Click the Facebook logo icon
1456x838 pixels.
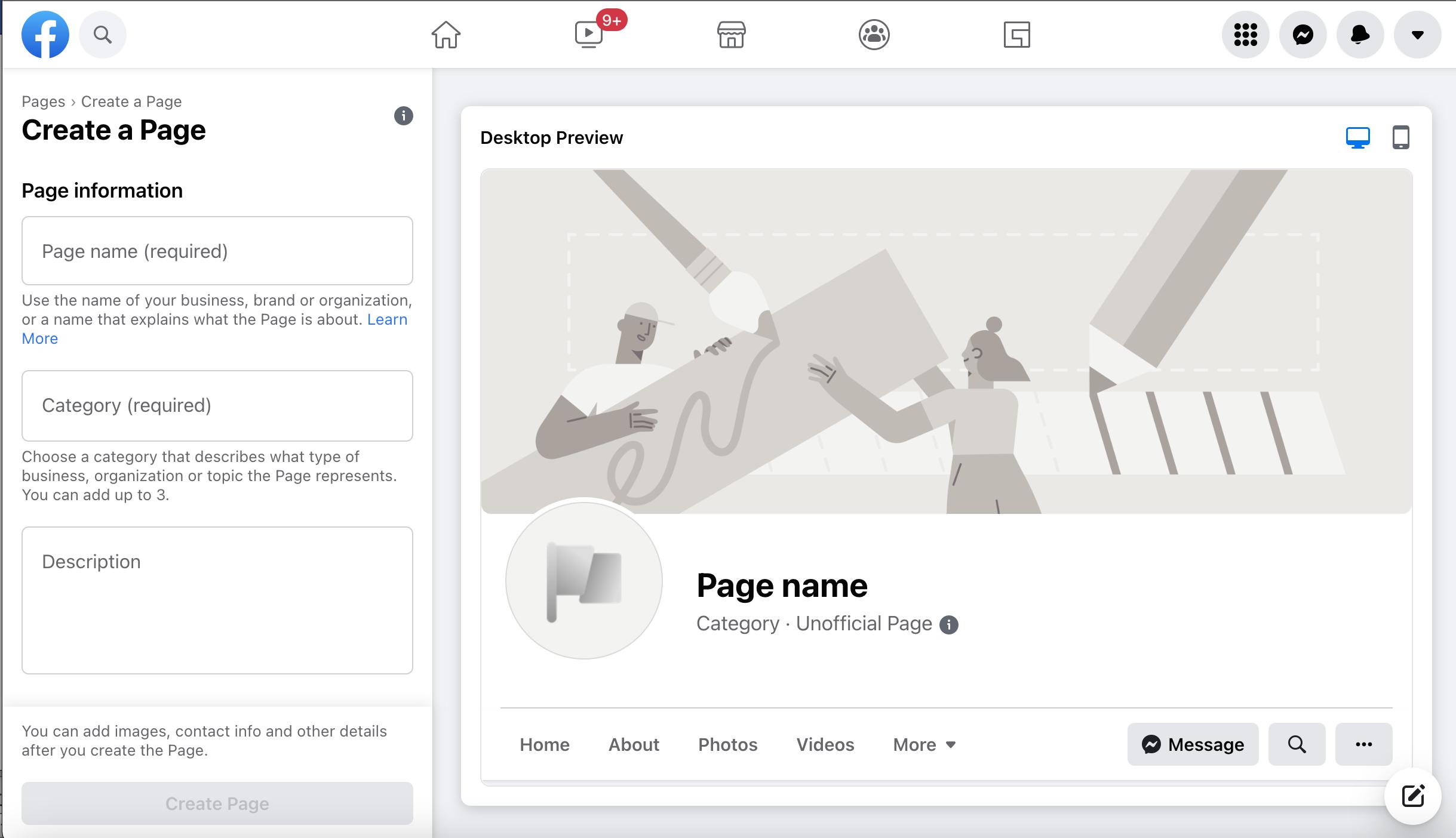click(45, 35)
